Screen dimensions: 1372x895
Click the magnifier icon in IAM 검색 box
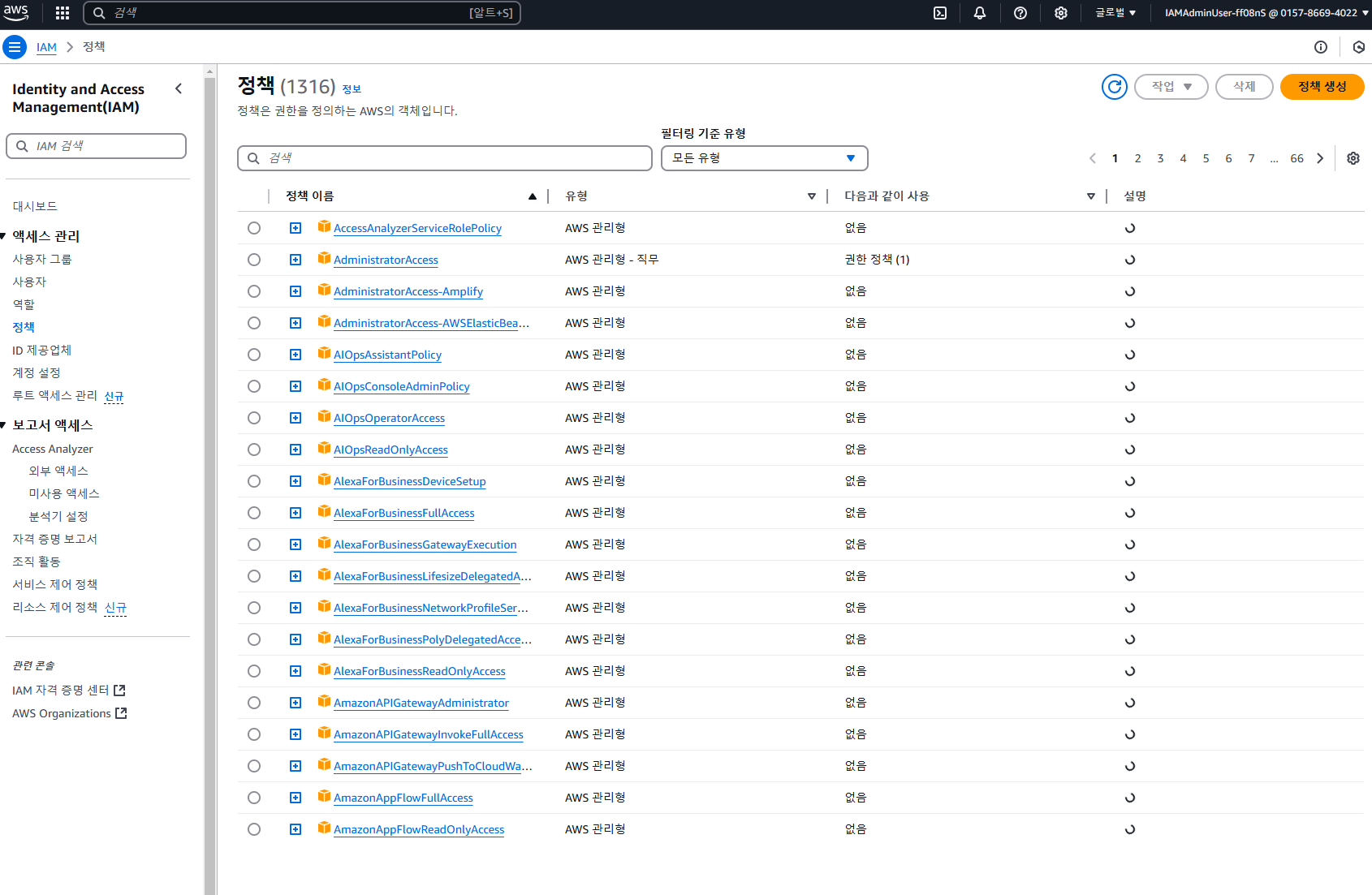click(22, 146)
